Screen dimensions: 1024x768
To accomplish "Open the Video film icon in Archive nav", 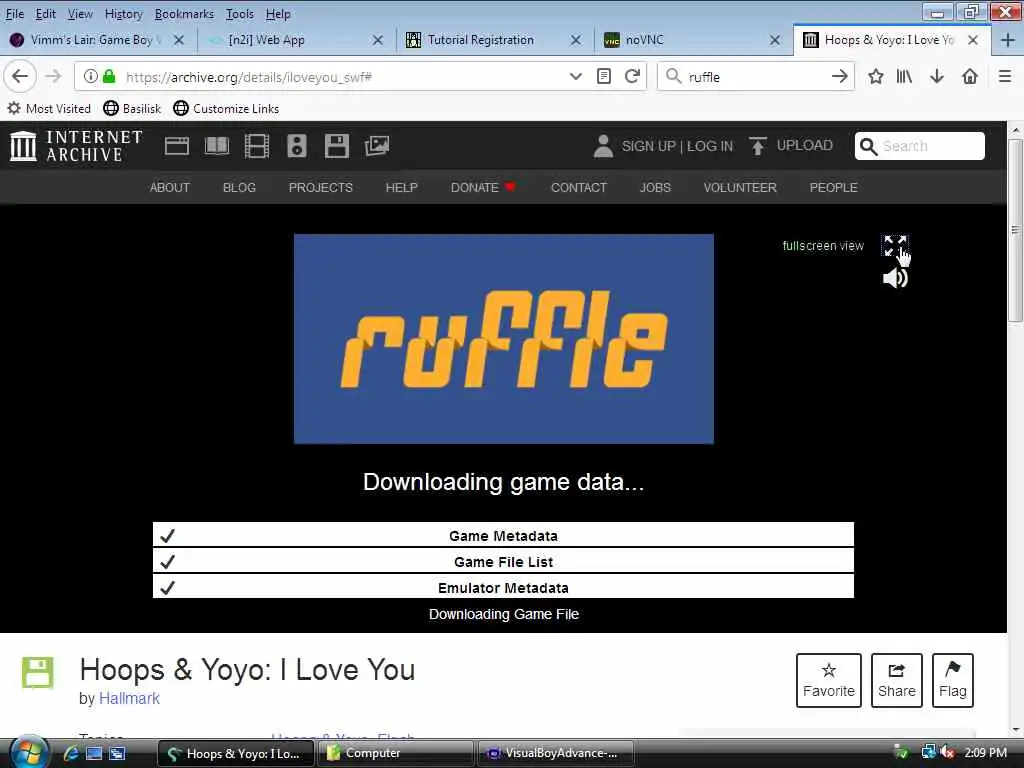I will [x=257, y=146].
